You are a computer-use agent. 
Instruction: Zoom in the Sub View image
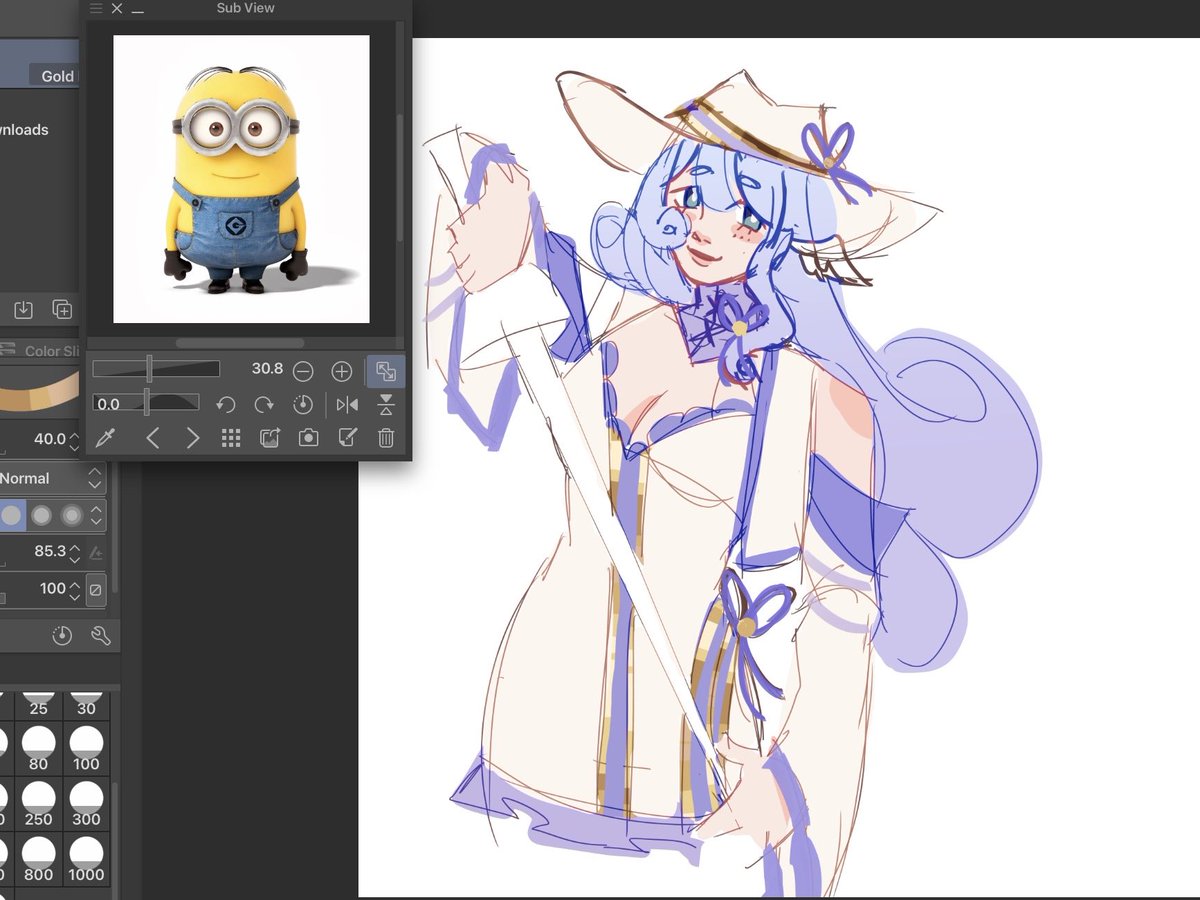342,371
